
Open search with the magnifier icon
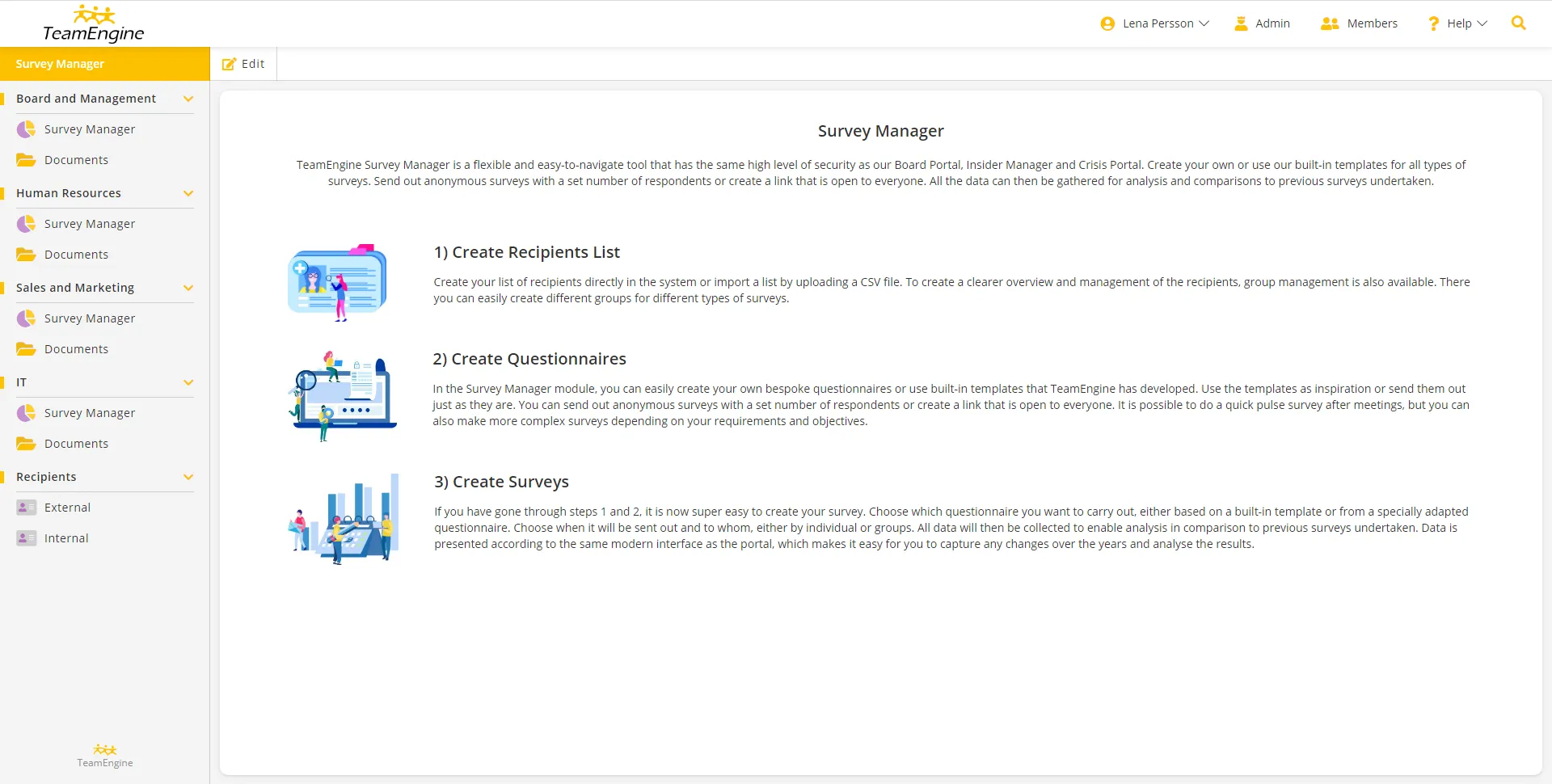(x=1519, y=23)
